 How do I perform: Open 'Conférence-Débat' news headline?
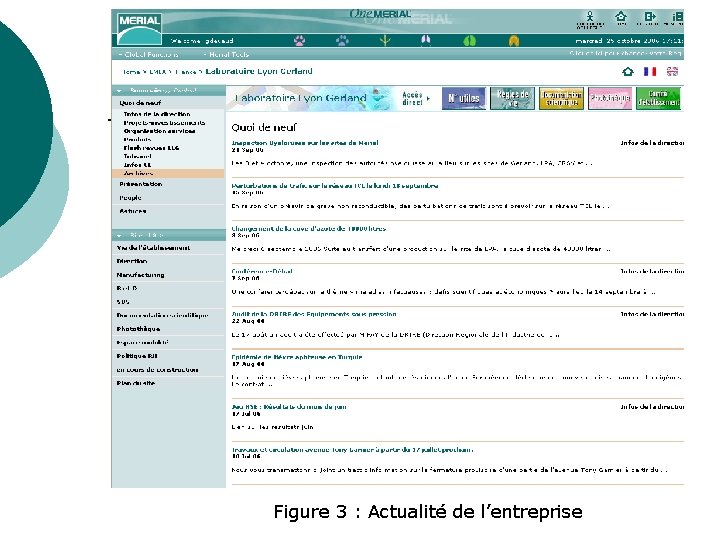coord(262,271)
